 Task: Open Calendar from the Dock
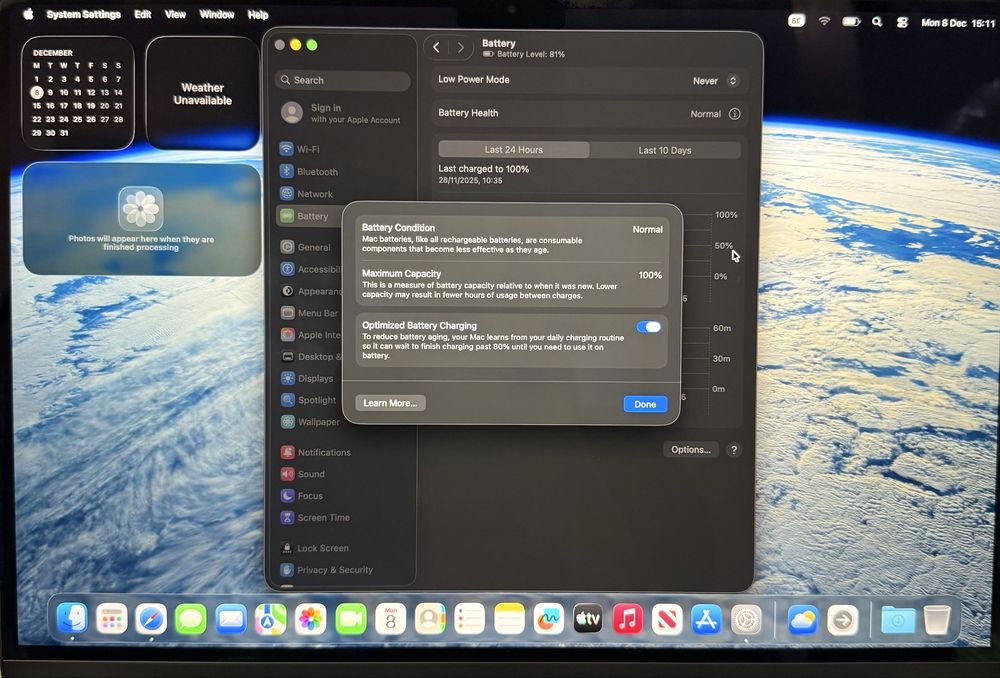tap(390, 619)
